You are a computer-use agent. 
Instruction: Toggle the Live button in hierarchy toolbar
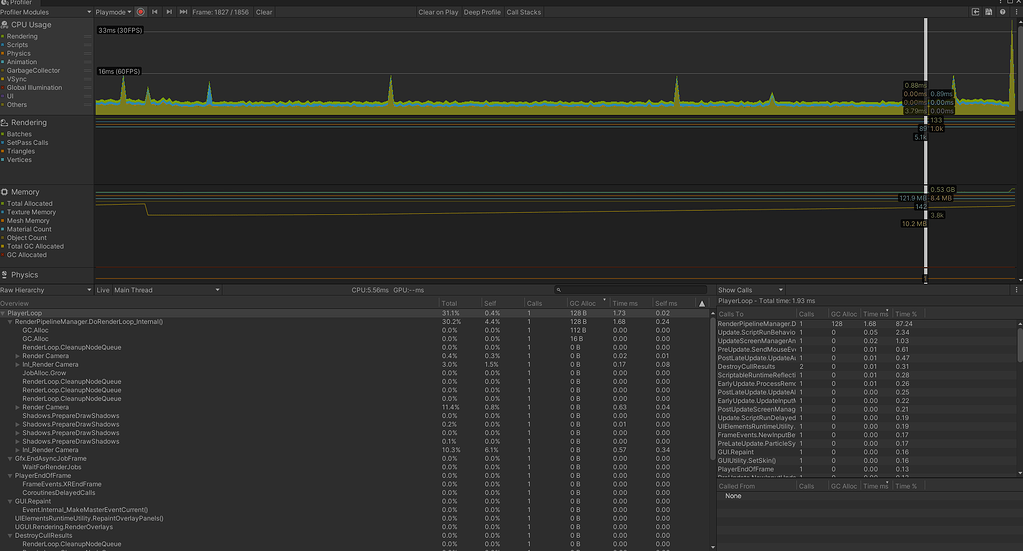[x=103, y=290]
